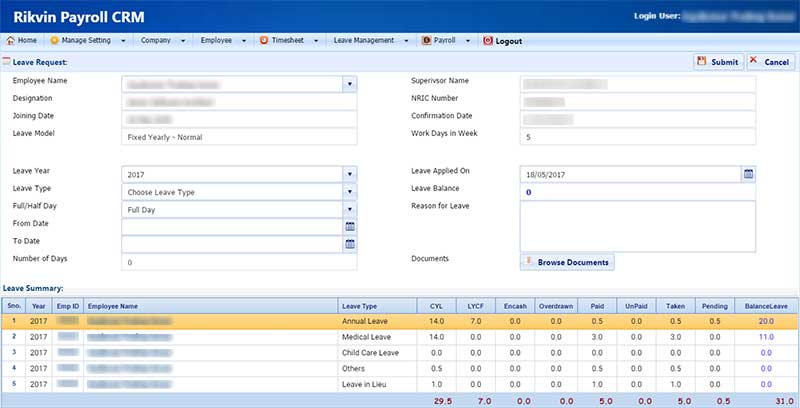This screenshot has height=408, width=800.
Task: Click the Logout link
Action: 509,41
